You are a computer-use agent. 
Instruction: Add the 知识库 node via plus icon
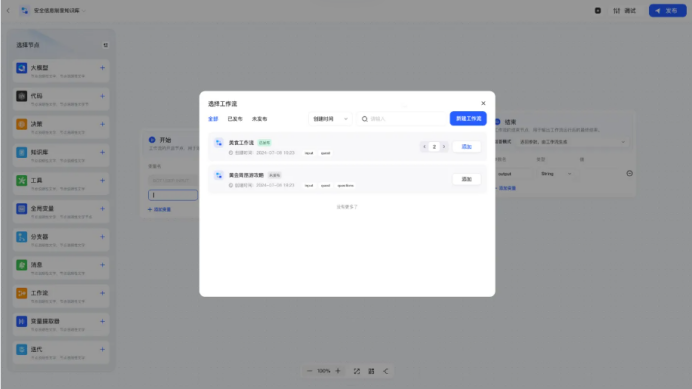point(102,152)
